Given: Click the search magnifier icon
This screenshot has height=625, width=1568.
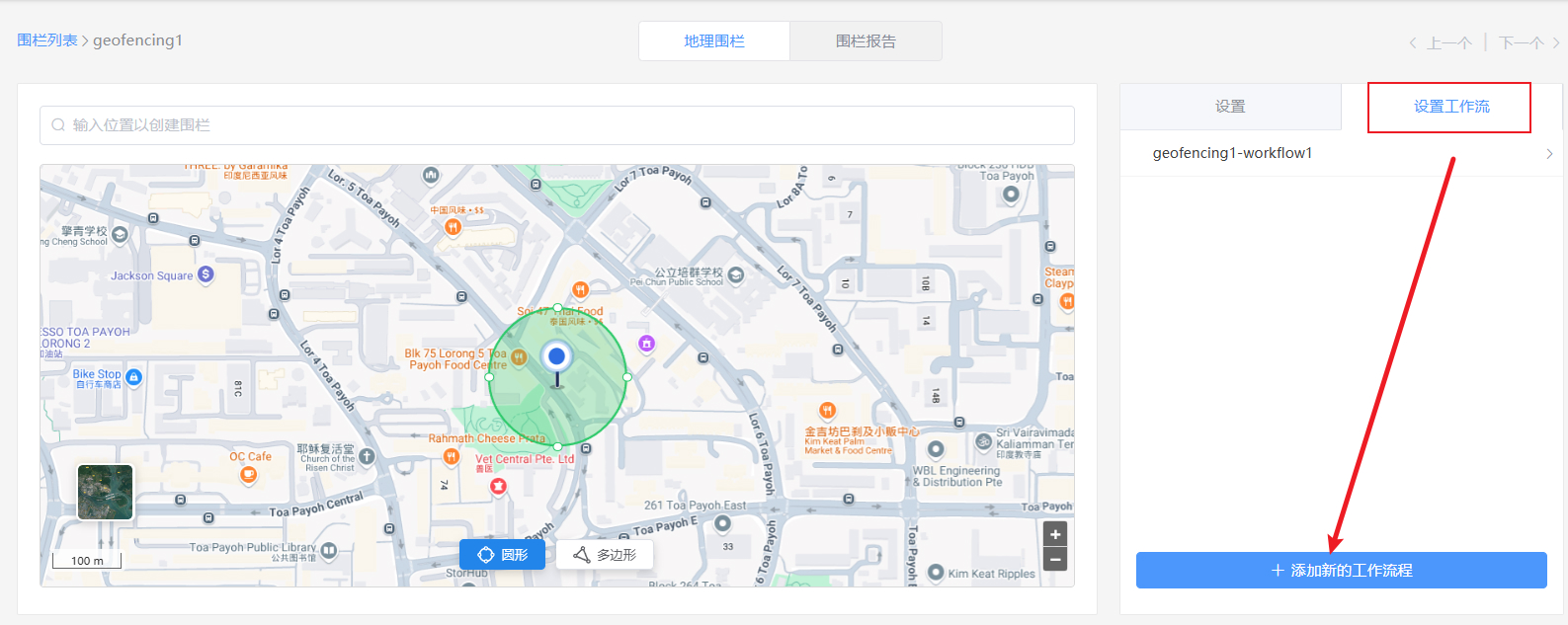Looking at the screenshot, I should 58,125.
